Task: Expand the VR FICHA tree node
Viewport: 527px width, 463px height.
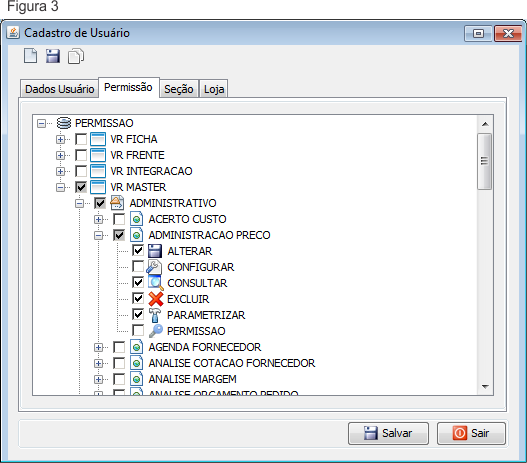Action: 60,139
